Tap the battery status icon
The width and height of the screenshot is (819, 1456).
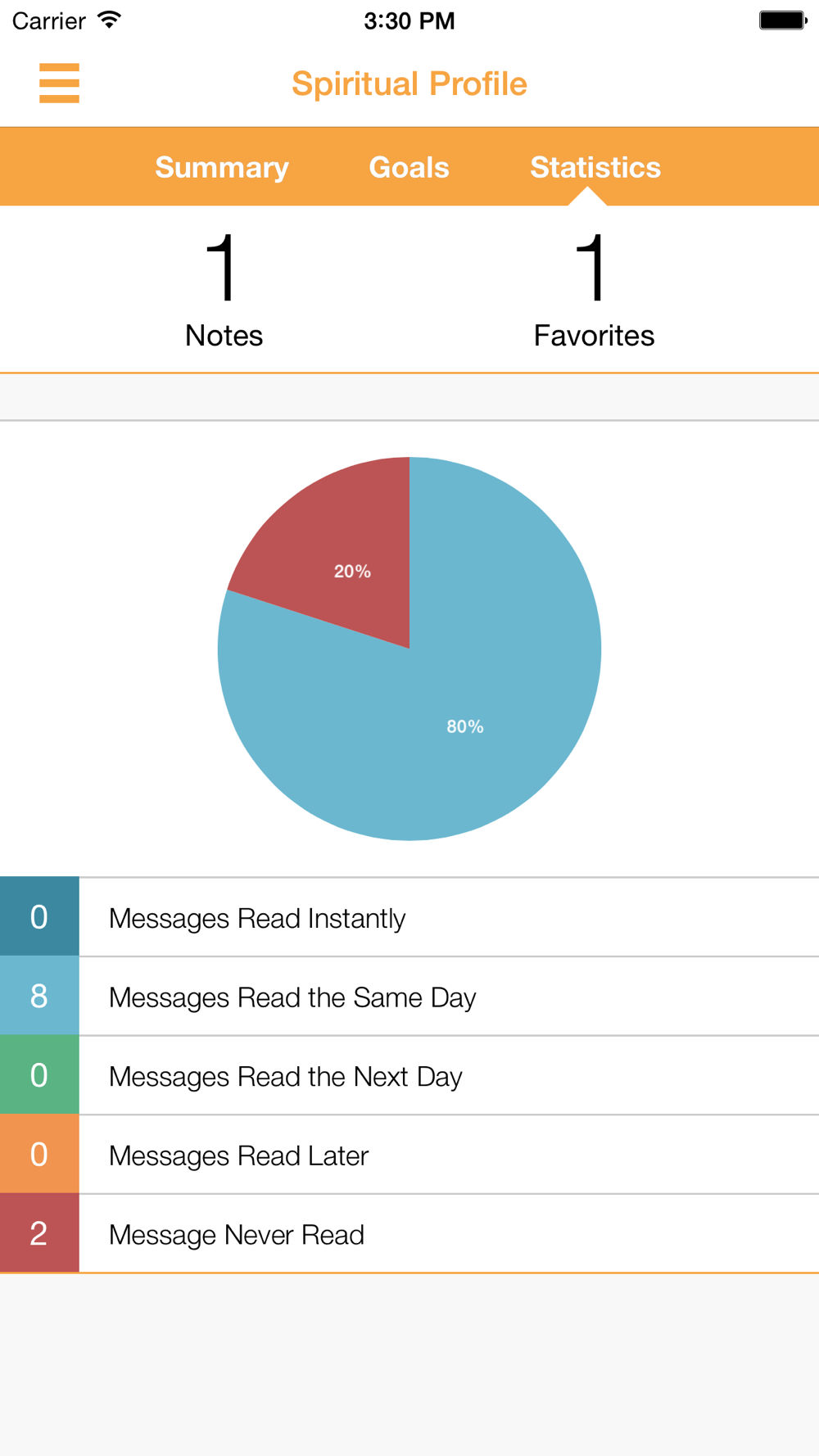tap(783, 20)
